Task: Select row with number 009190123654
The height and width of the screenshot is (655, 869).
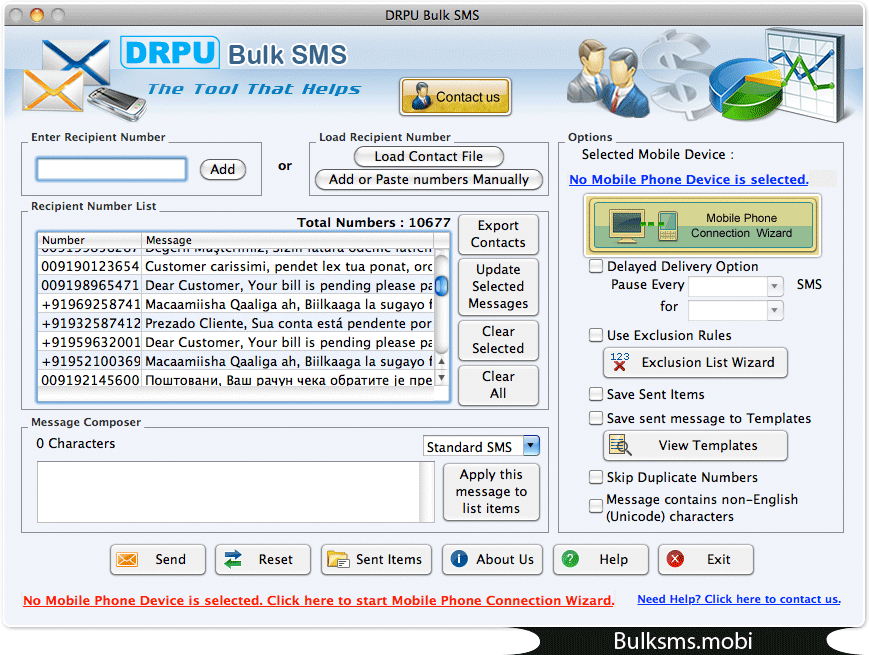Action: click(236, 267)
